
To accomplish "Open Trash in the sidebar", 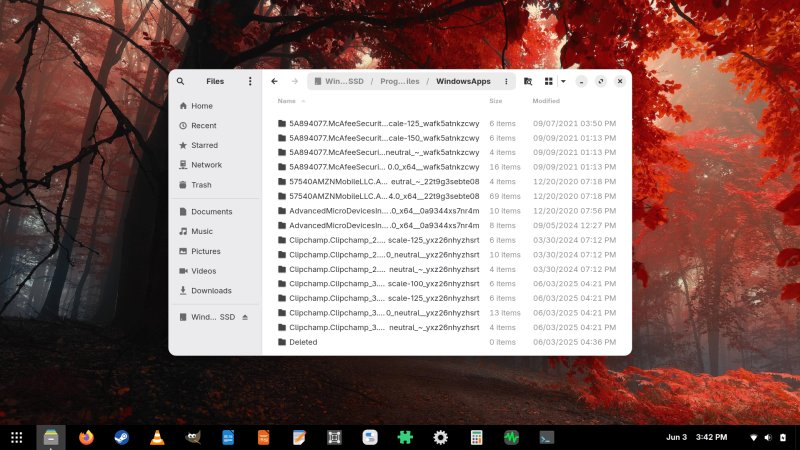I will [x=201, y=185].
